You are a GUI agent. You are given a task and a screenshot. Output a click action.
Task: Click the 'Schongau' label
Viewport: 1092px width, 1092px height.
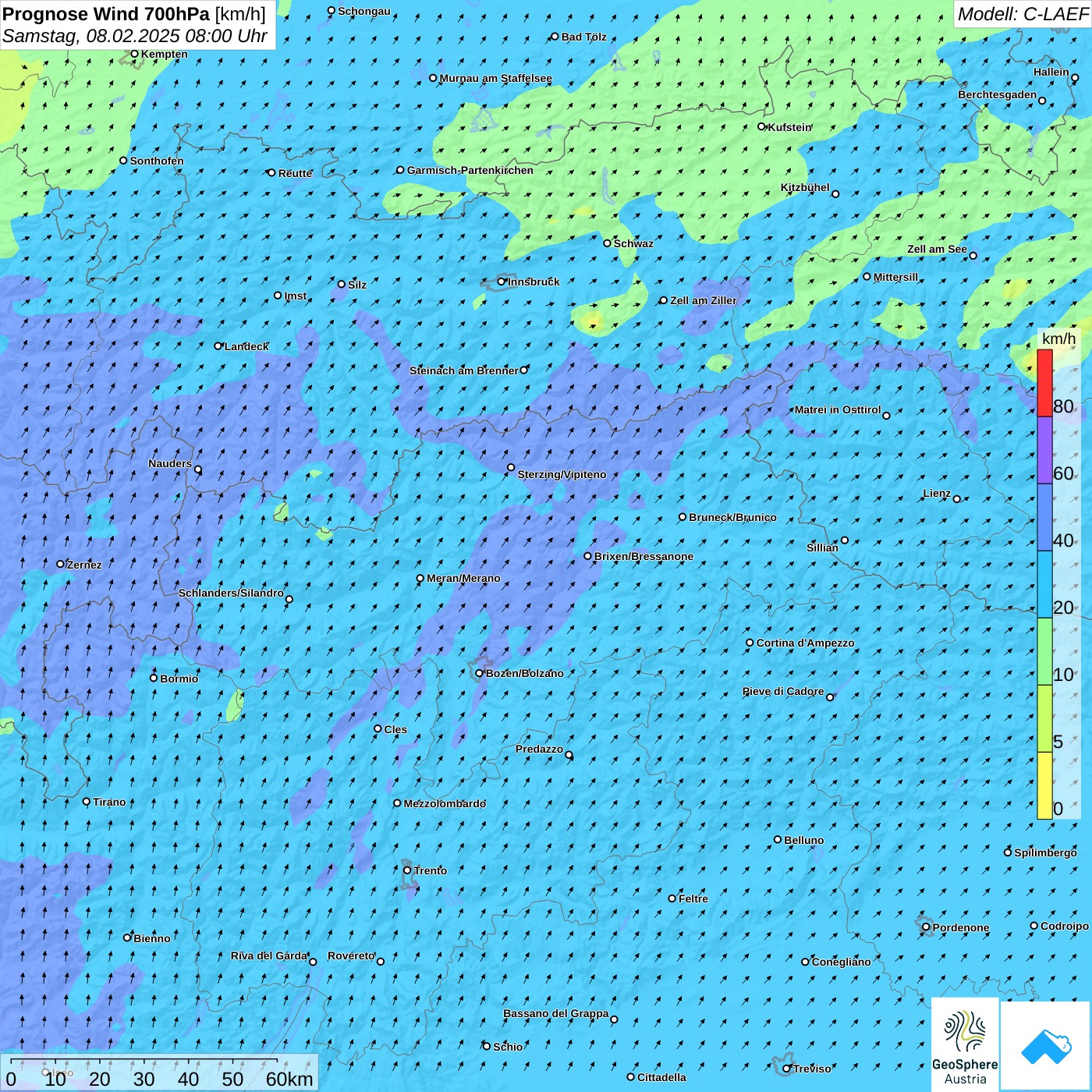364,11
